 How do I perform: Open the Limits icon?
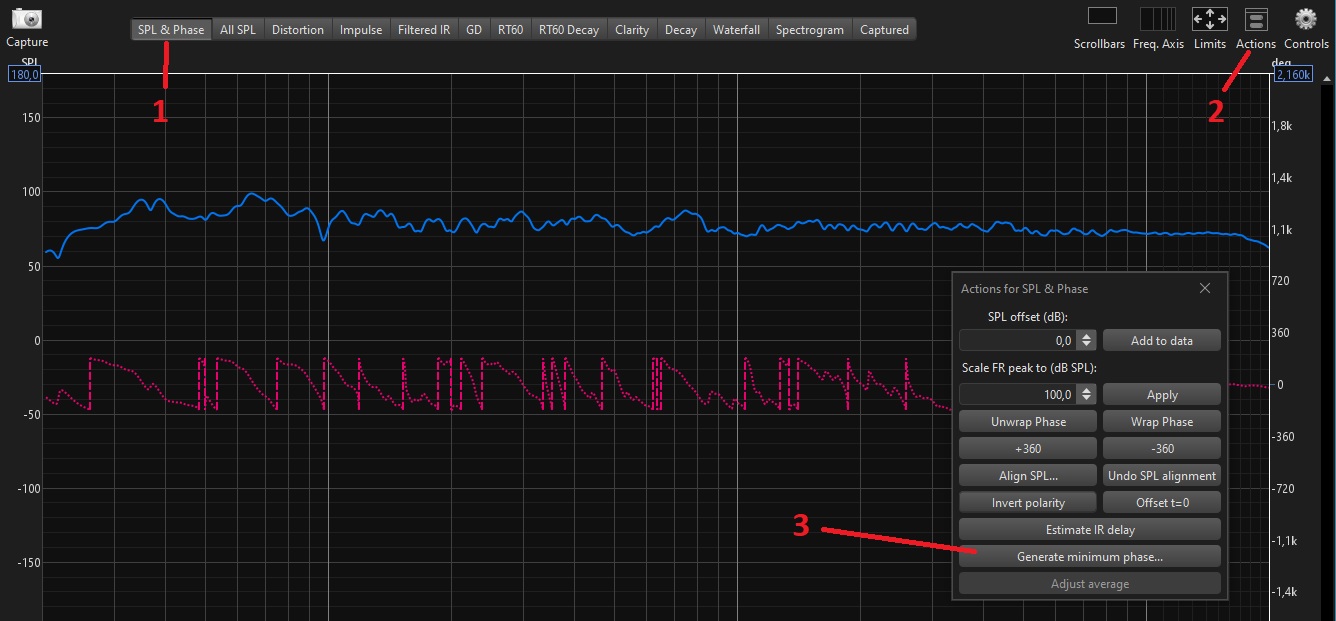(1209, 19)
